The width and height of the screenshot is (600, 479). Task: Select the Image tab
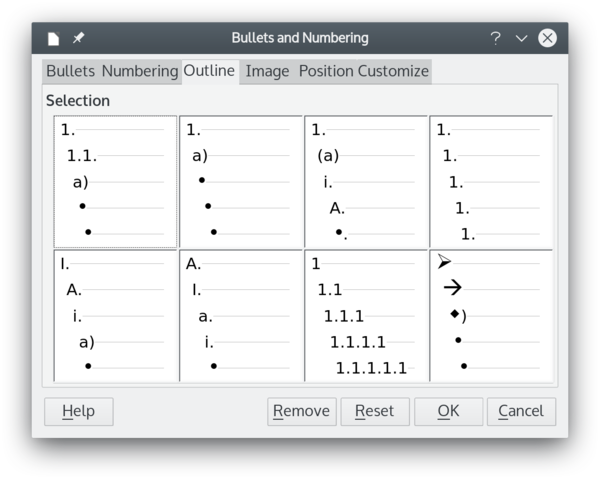point(267,71)
